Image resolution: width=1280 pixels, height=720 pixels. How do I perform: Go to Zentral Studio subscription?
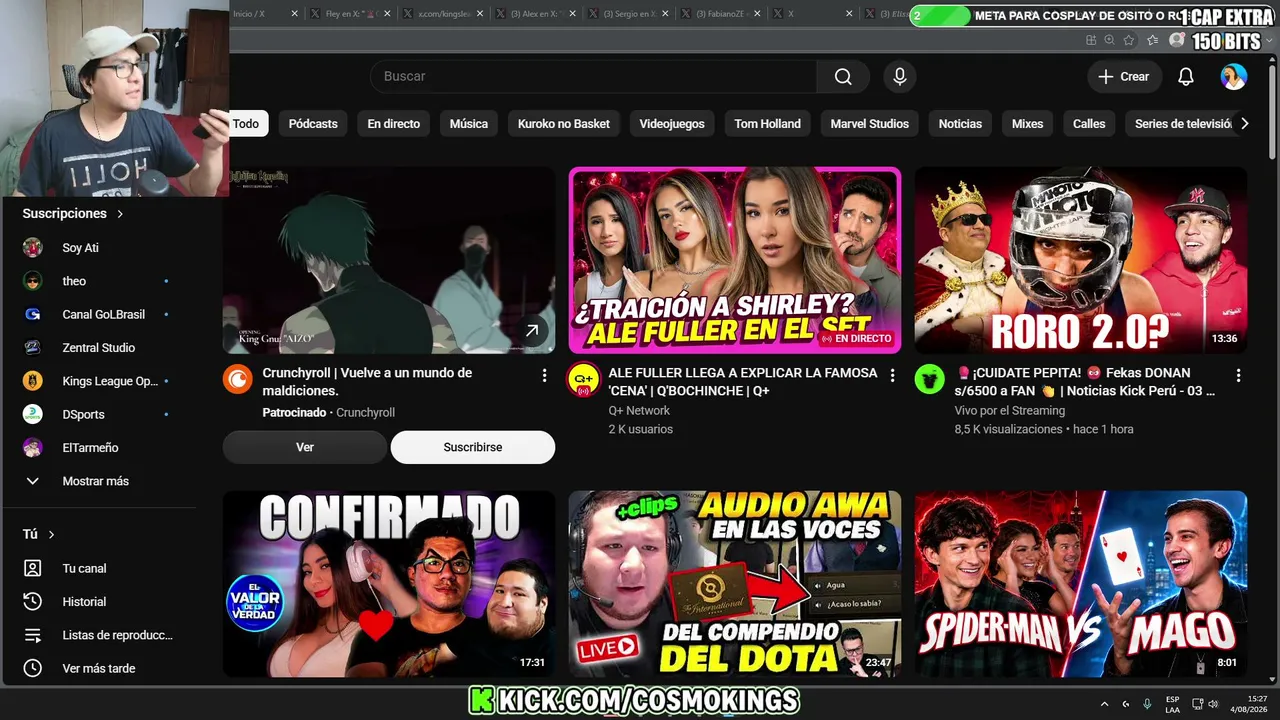(98, 347)
